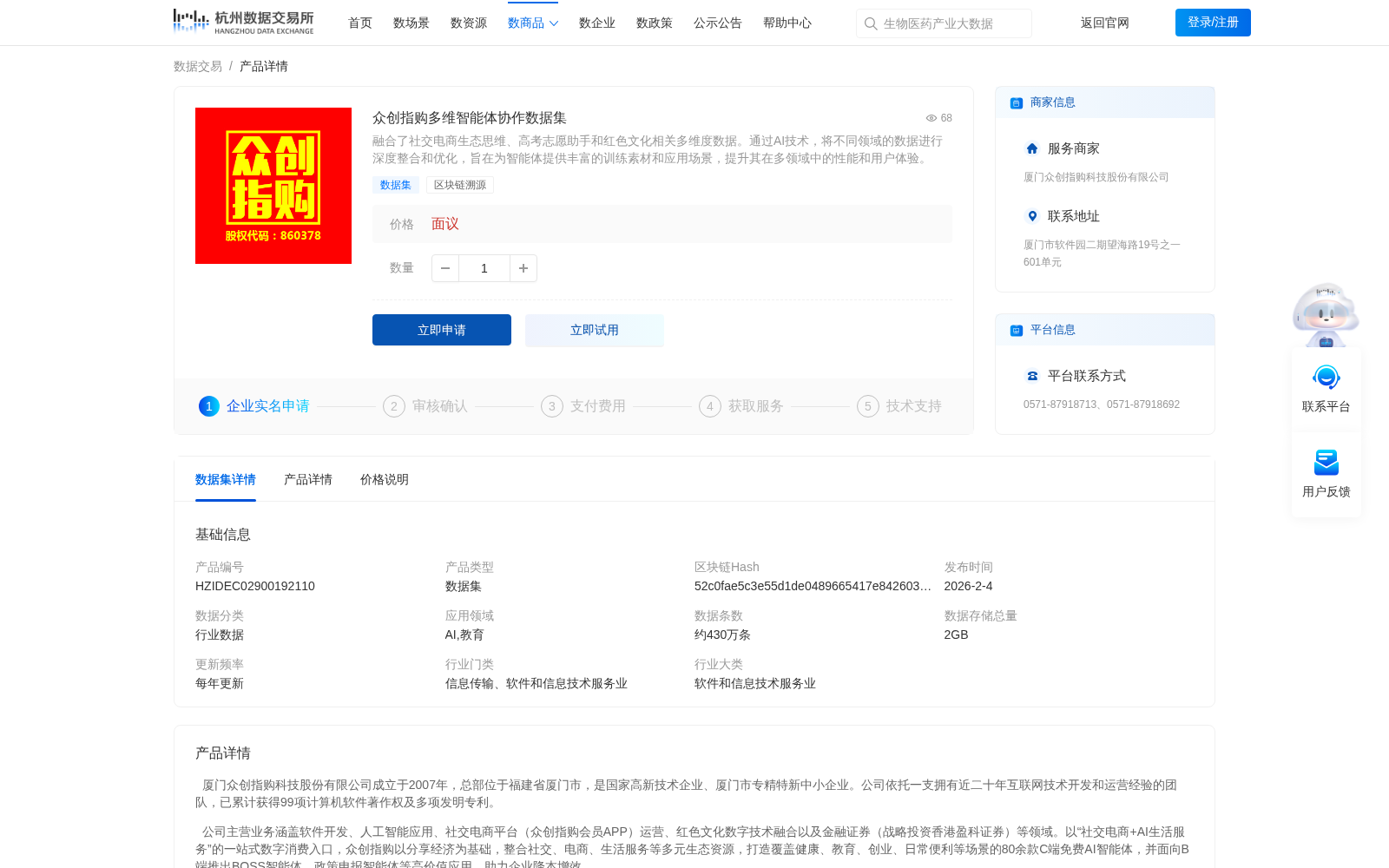1389x868 pixels.
Task: Switch to 数据集详情 tab
Action: [x=226, y=479]
